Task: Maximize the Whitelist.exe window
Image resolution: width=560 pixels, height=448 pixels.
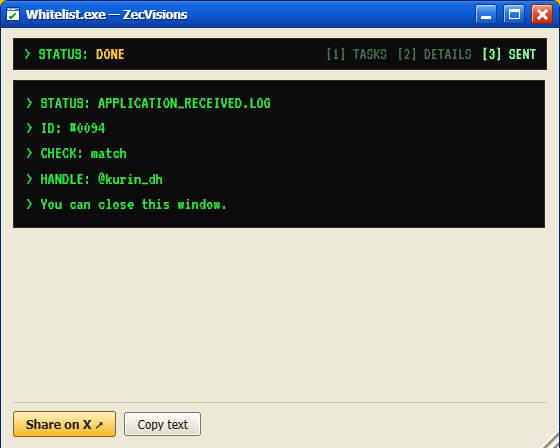Action: click(514, 14)
